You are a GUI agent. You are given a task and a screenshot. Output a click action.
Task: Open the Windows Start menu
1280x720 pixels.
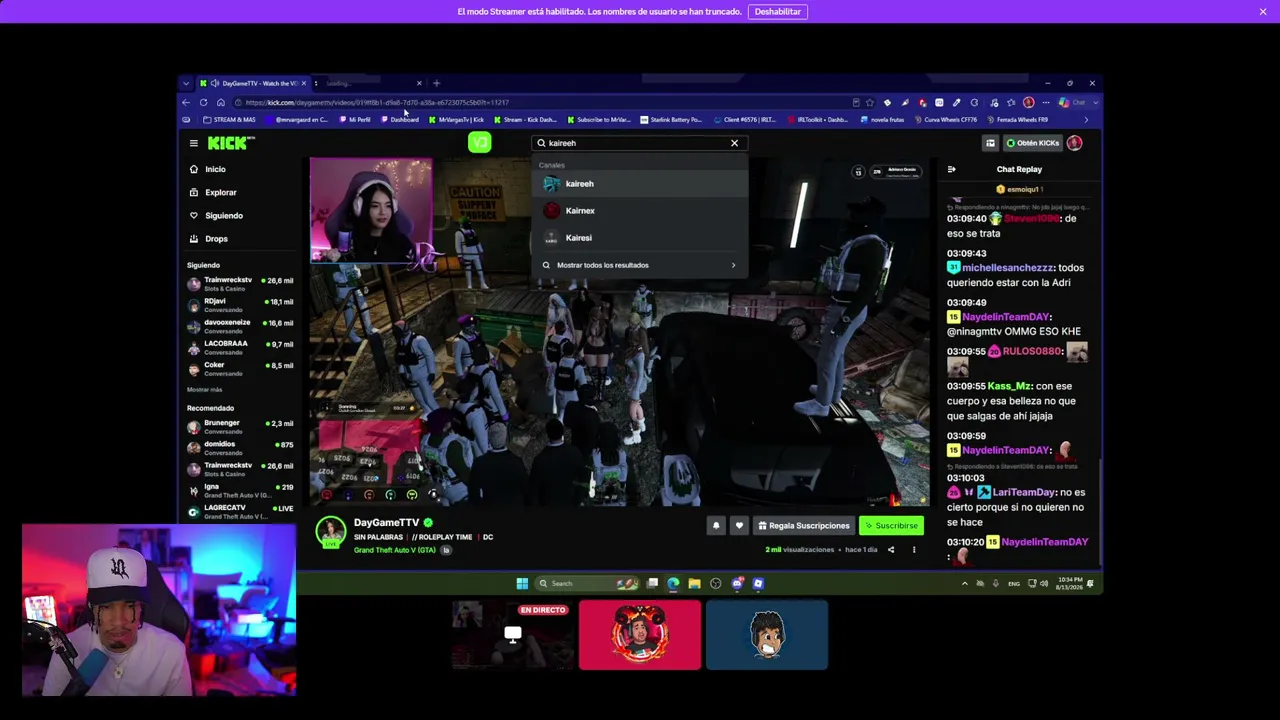[x=522, y=583]
